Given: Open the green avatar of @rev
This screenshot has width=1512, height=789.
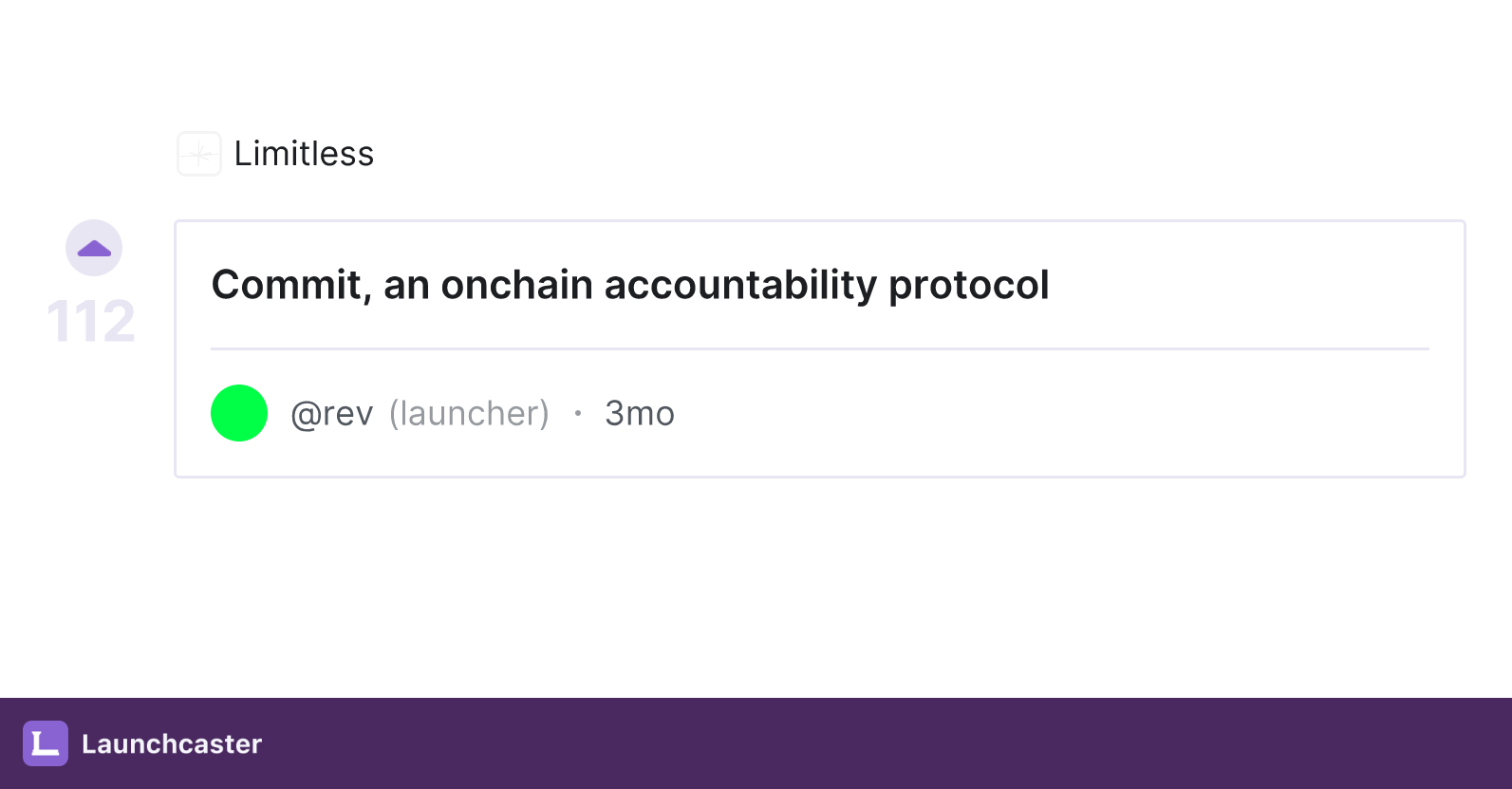Looking at the screenshot, I should click(239, 413).
